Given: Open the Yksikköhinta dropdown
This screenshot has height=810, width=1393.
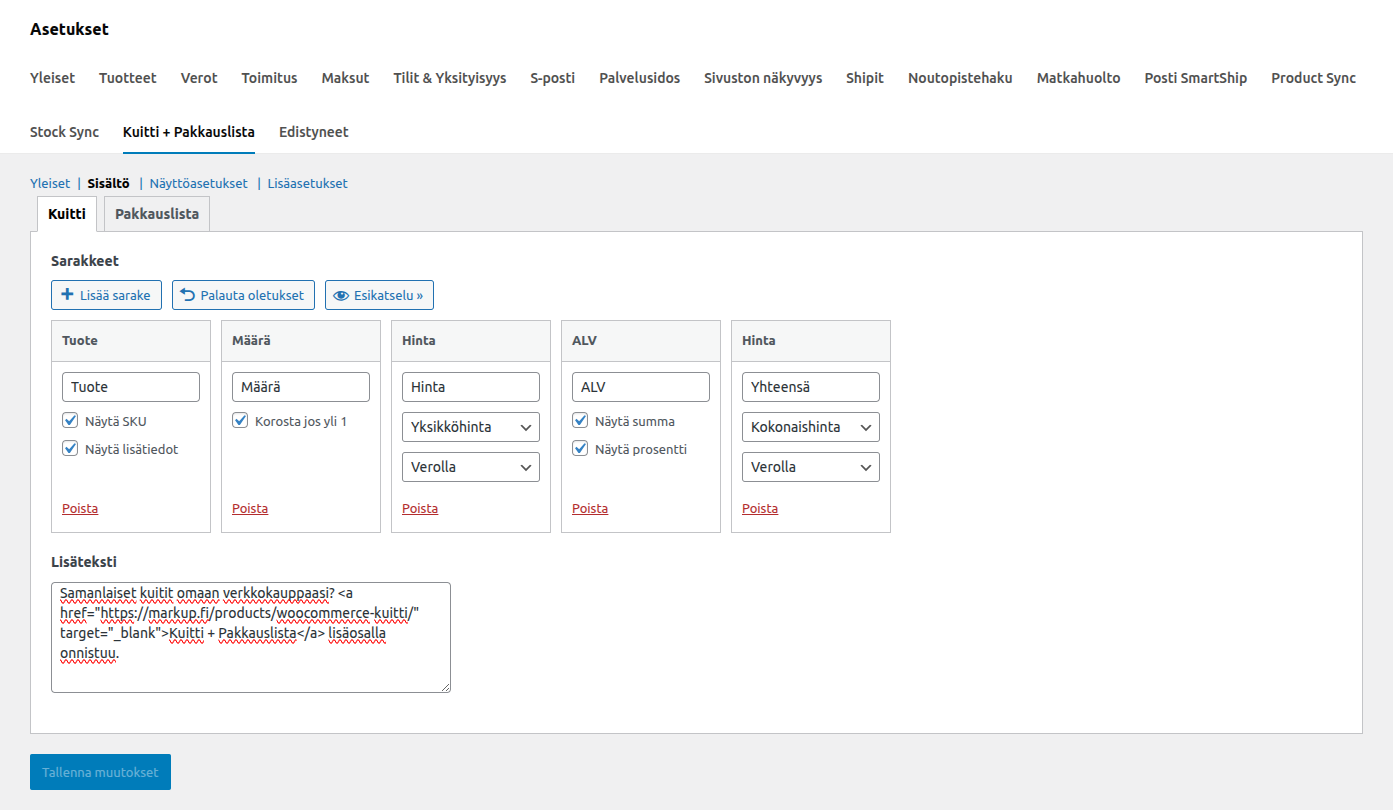Looking at the screenshot, I should pyautogui.click(x=470, y=427).
